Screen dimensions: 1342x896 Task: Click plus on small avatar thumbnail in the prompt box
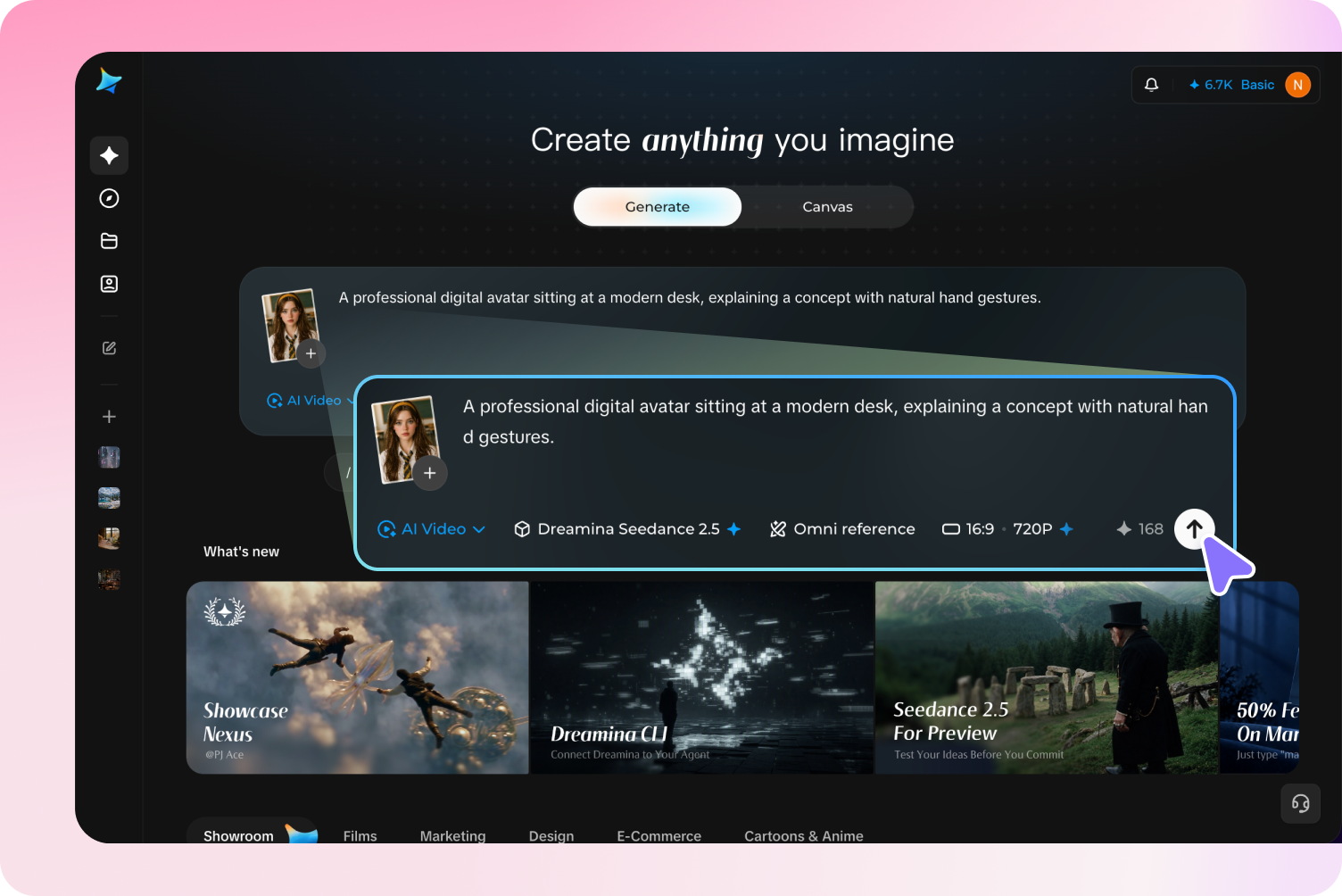[x=311, y=353]
